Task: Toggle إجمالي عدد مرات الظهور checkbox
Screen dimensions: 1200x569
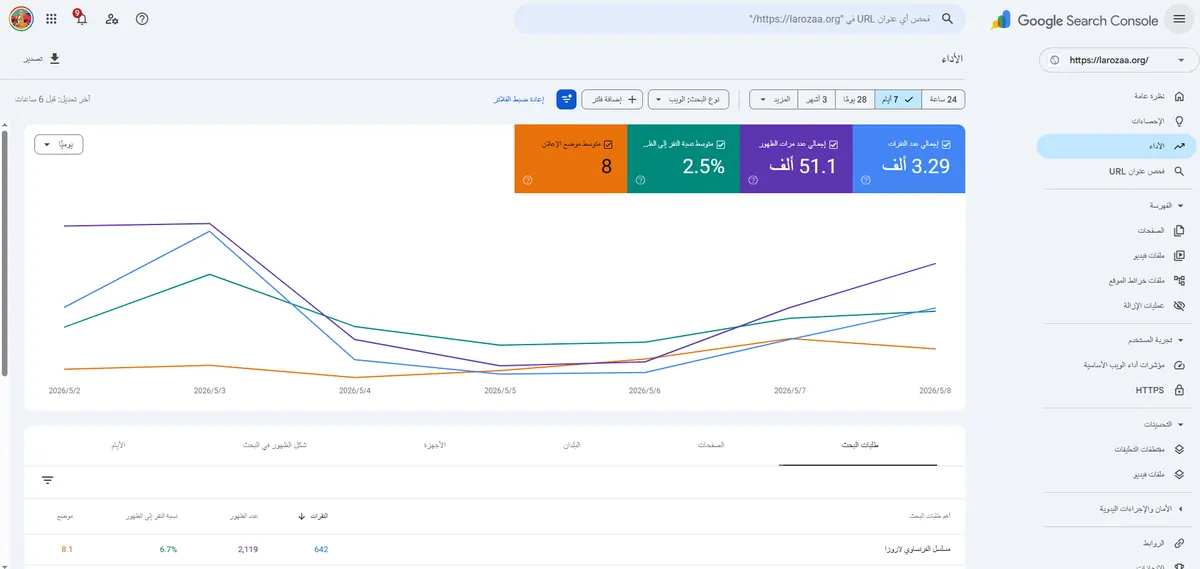Action: (833, 144)
